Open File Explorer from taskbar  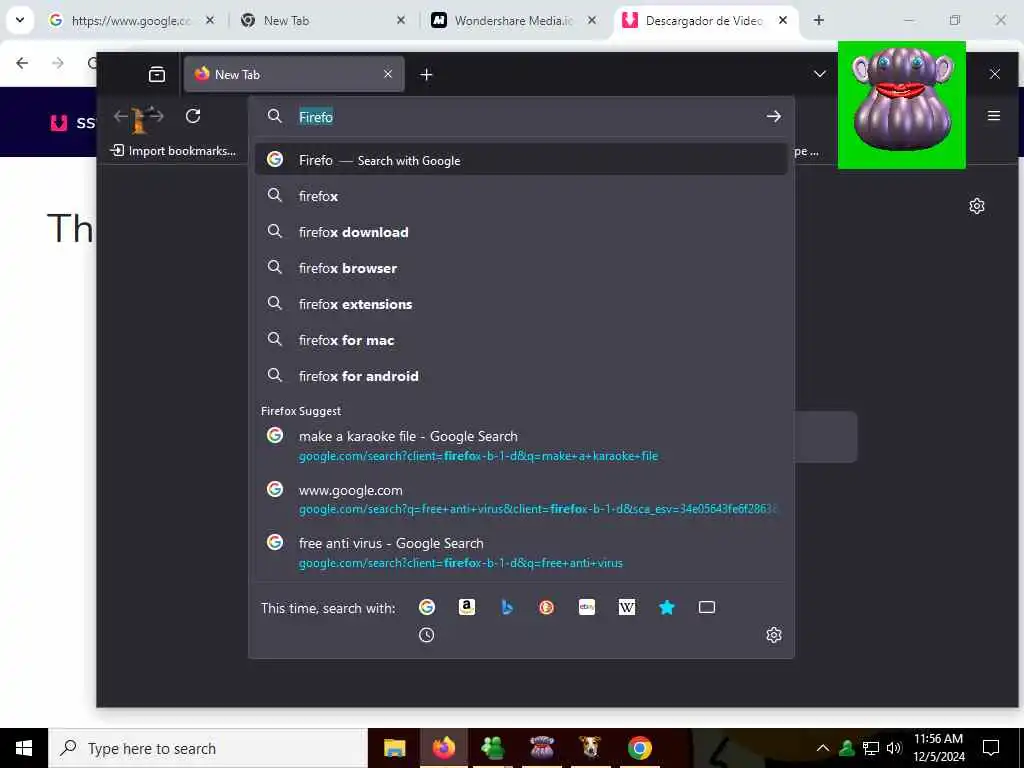(394, 748)
